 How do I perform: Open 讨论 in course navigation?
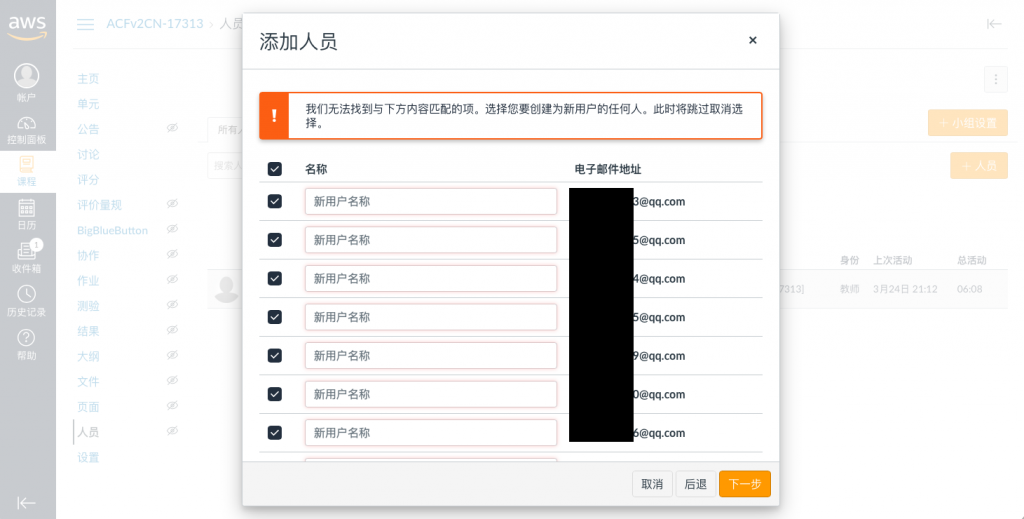(x=88, y=154)
